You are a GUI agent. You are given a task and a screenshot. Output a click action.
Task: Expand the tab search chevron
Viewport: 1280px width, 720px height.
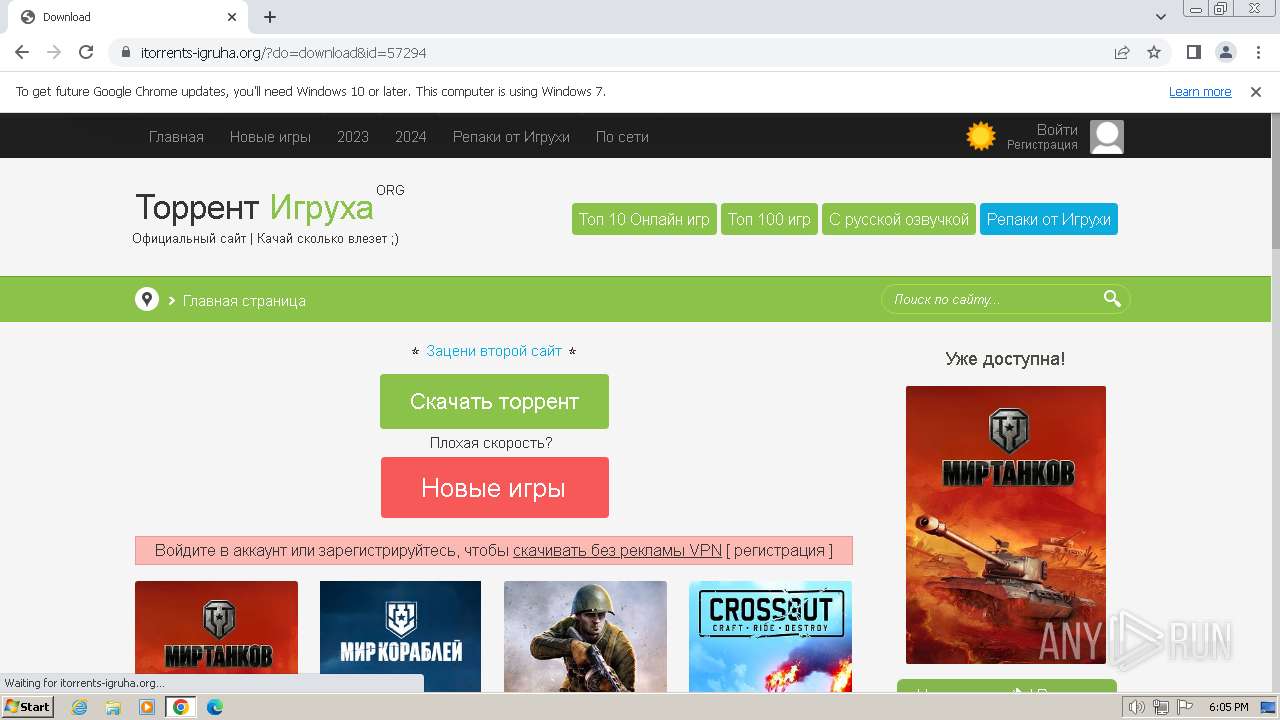tap(1161, 17)
